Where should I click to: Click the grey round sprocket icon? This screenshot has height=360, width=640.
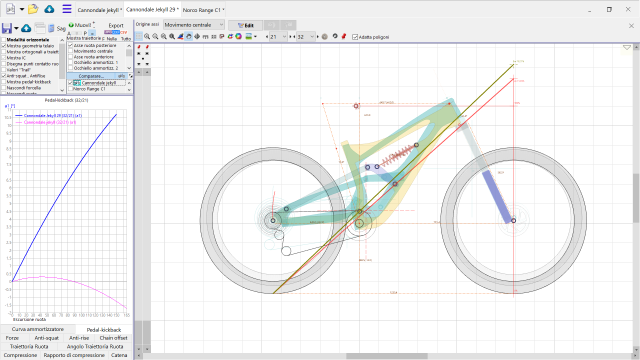point(325,37)
